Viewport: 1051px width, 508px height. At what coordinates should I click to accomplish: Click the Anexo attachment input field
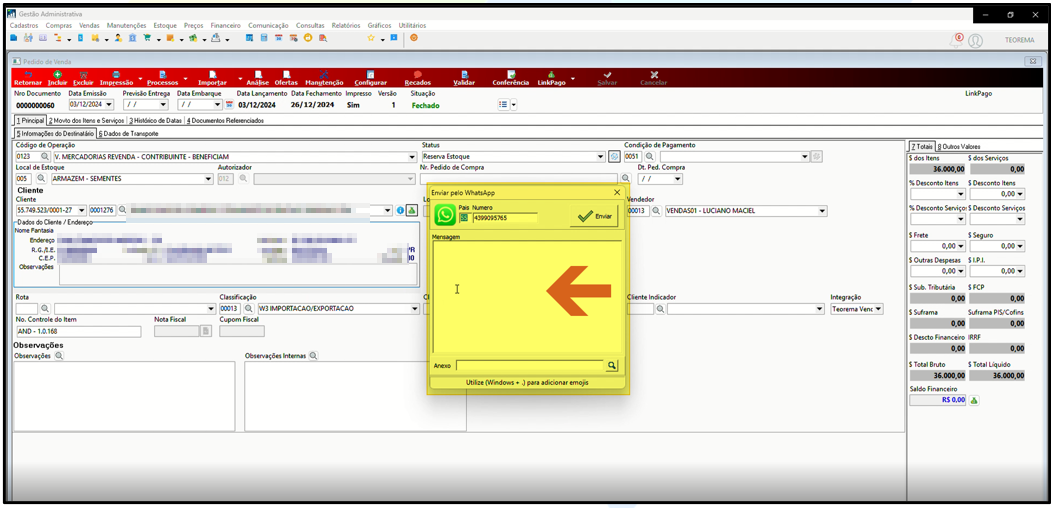530,365
